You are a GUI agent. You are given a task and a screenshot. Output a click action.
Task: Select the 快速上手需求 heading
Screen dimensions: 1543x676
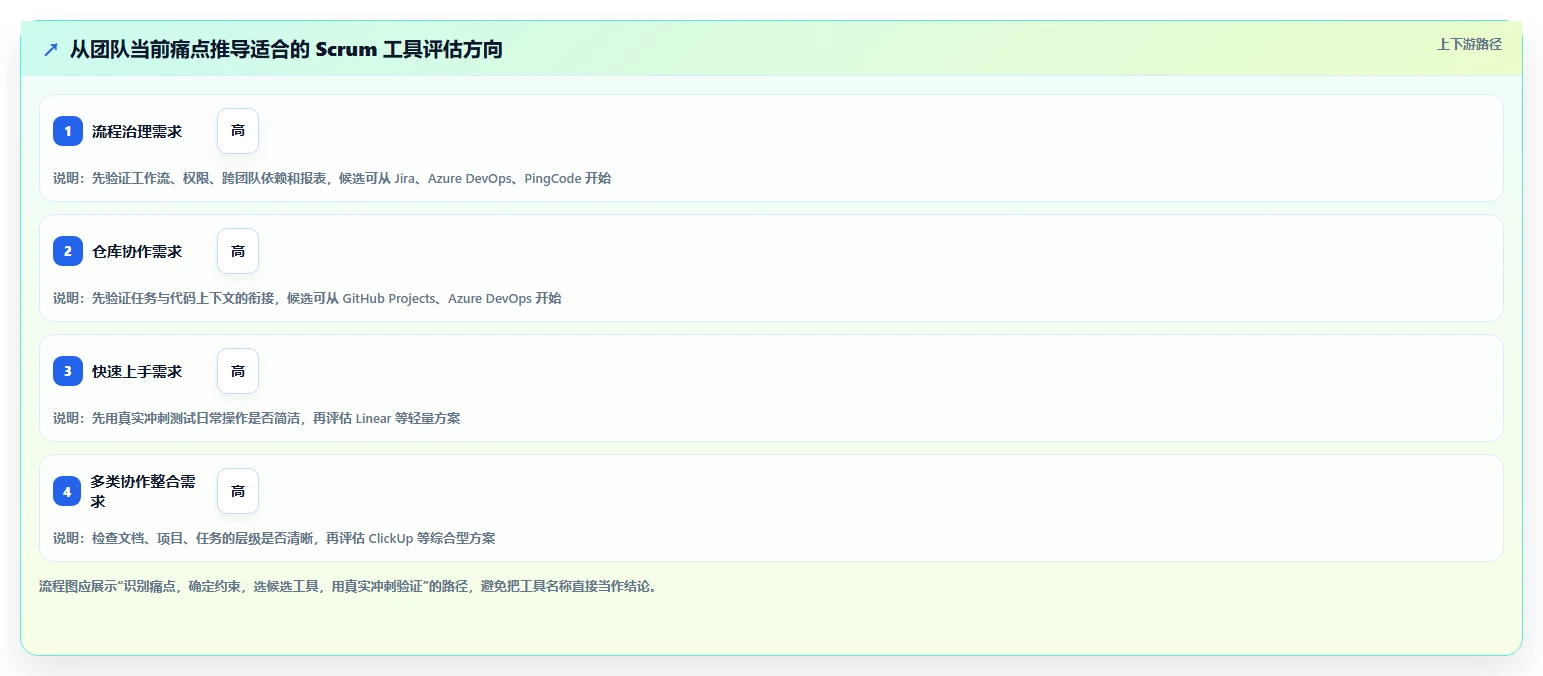click(x=137, y=371)
